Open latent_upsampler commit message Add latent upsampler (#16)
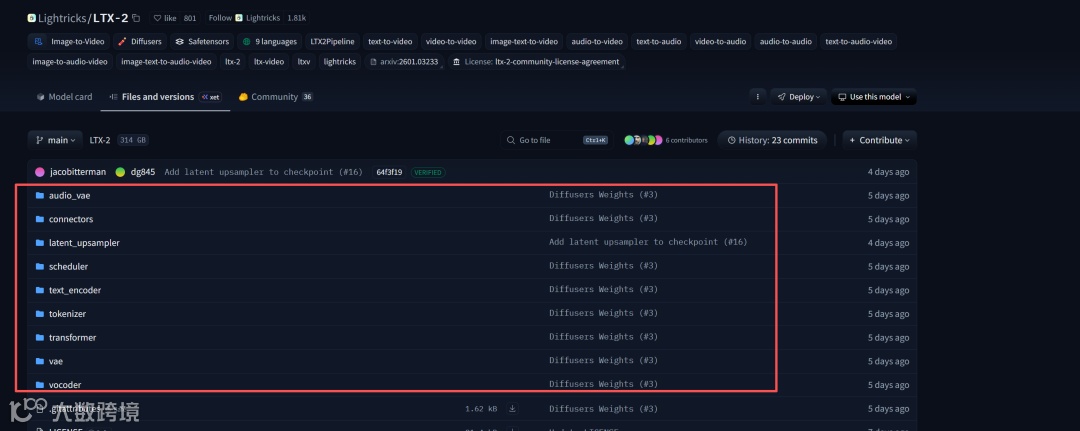1080x431 pixels. point(648,242)
